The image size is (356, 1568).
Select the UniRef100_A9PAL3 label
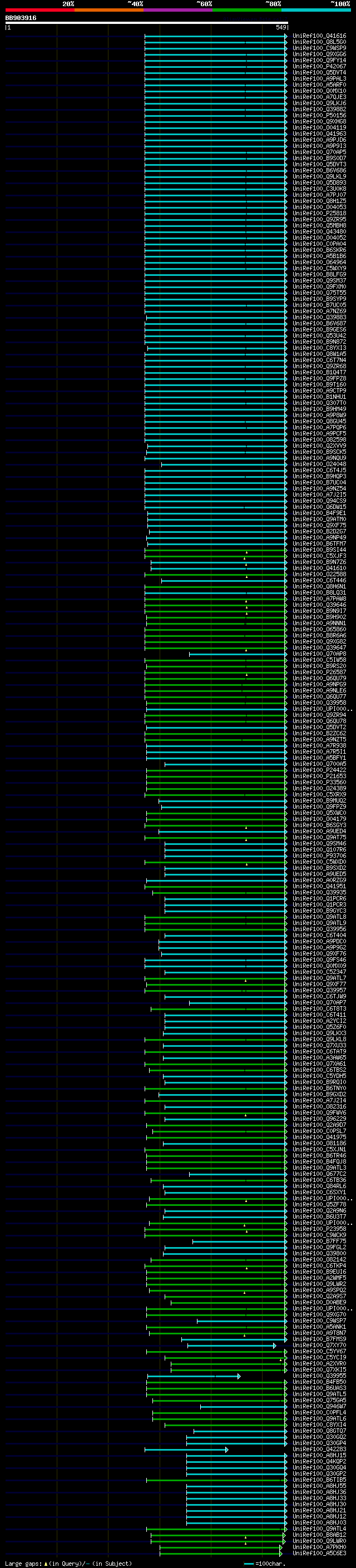tap(319, 78)
